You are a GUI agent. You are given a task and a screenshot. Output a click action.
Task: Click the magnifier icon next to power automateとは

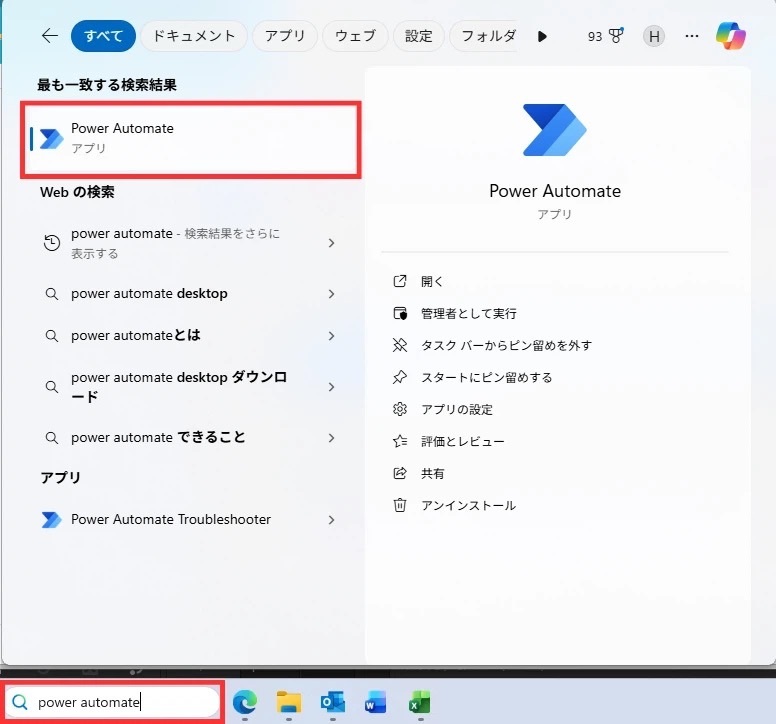point(51,336)
